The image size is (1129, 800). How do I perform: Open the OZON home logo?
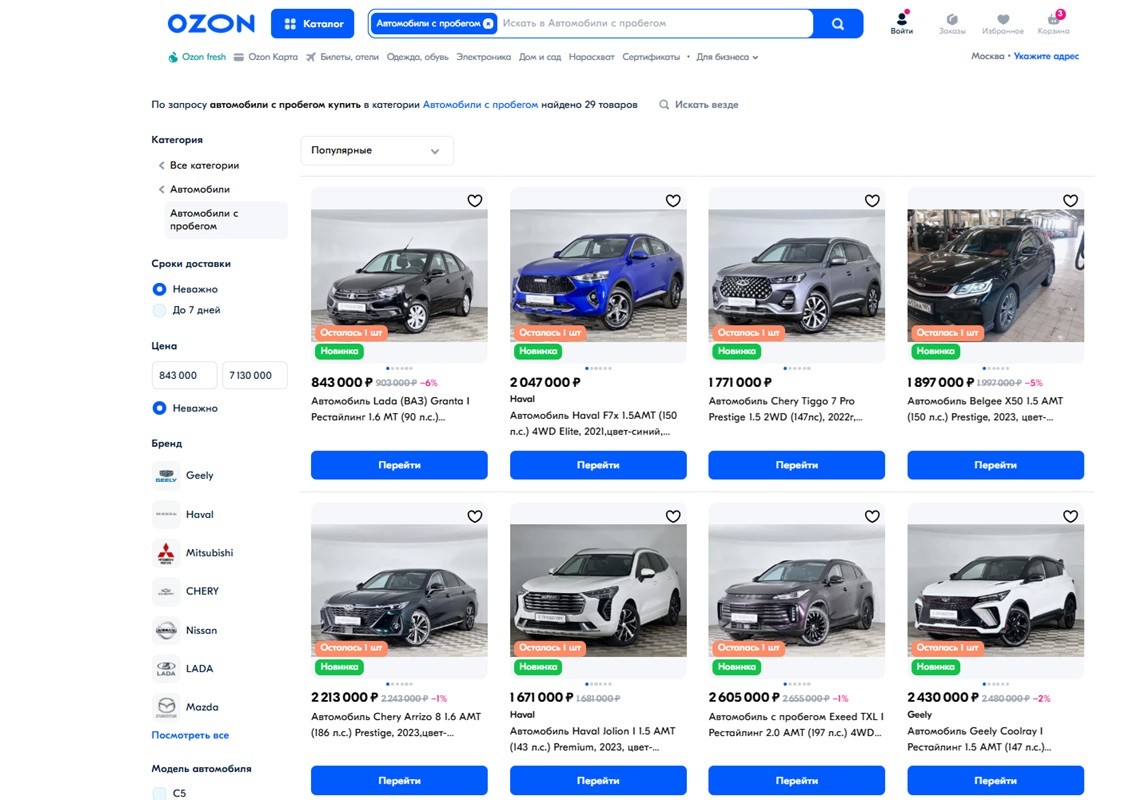click(x=211, y=24)
